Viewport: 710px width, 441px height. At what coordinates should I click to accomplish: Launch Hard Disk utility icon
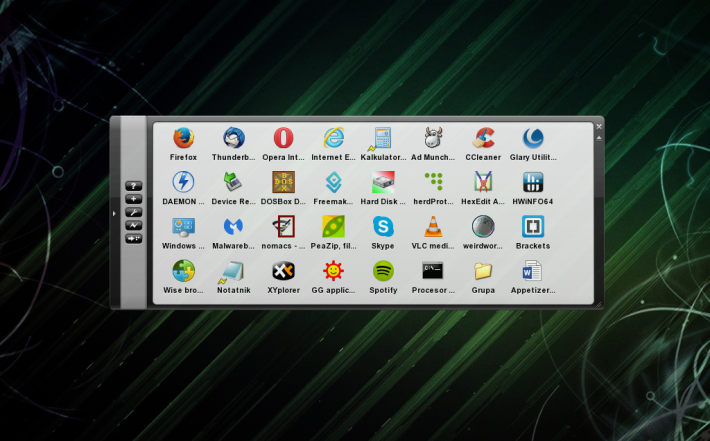pyautogui.click(x=383, y=182)
